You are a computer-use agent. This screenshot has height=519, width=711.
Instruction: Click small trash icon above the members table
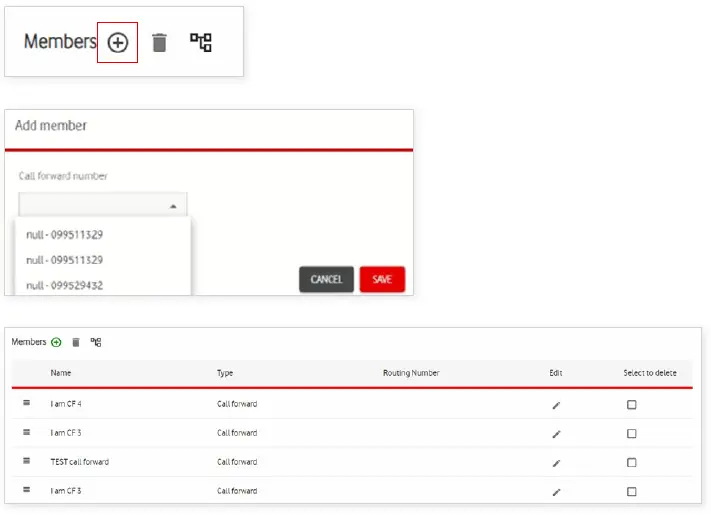point(76,342)
